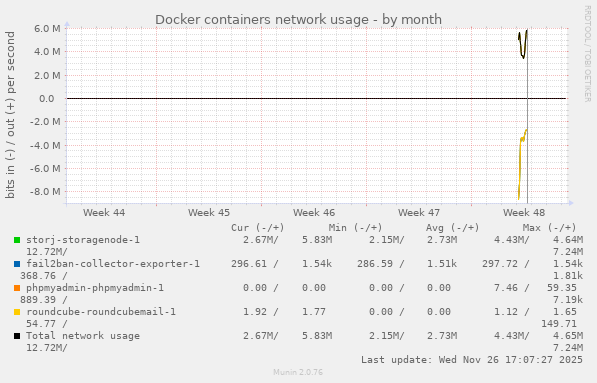
Task: Click the 'Avg (-/+)' column header
Action: coord(452,228)
